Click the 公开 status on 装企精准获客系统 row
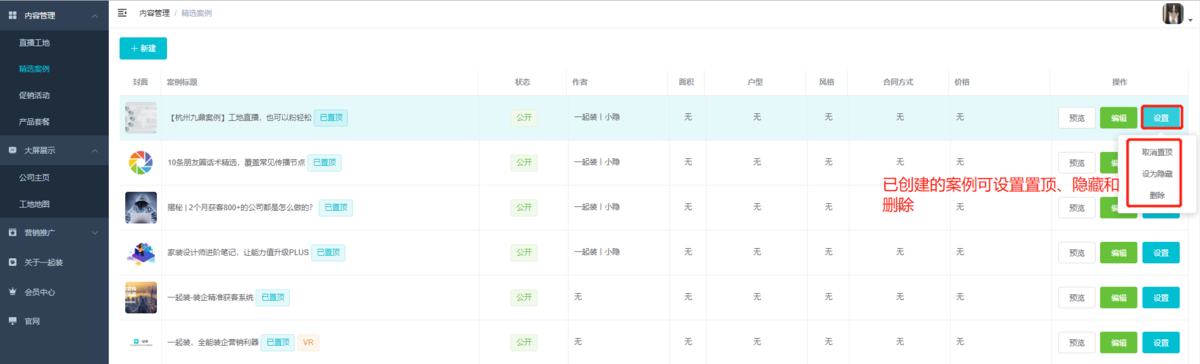This screenshot has height=364, width=1200. (x=524, y=297)
